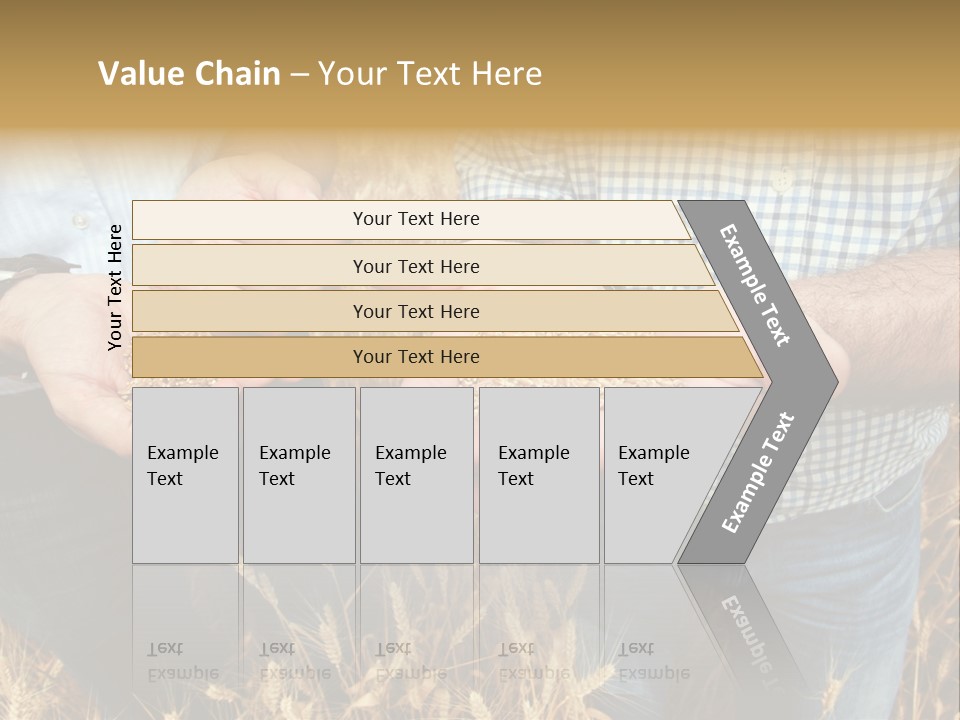Image resolution: width=960 pixels, height=720 pixels.
Task: Click the second gray Example Text box
Action: pyautogui.click(x=298, y=475)
